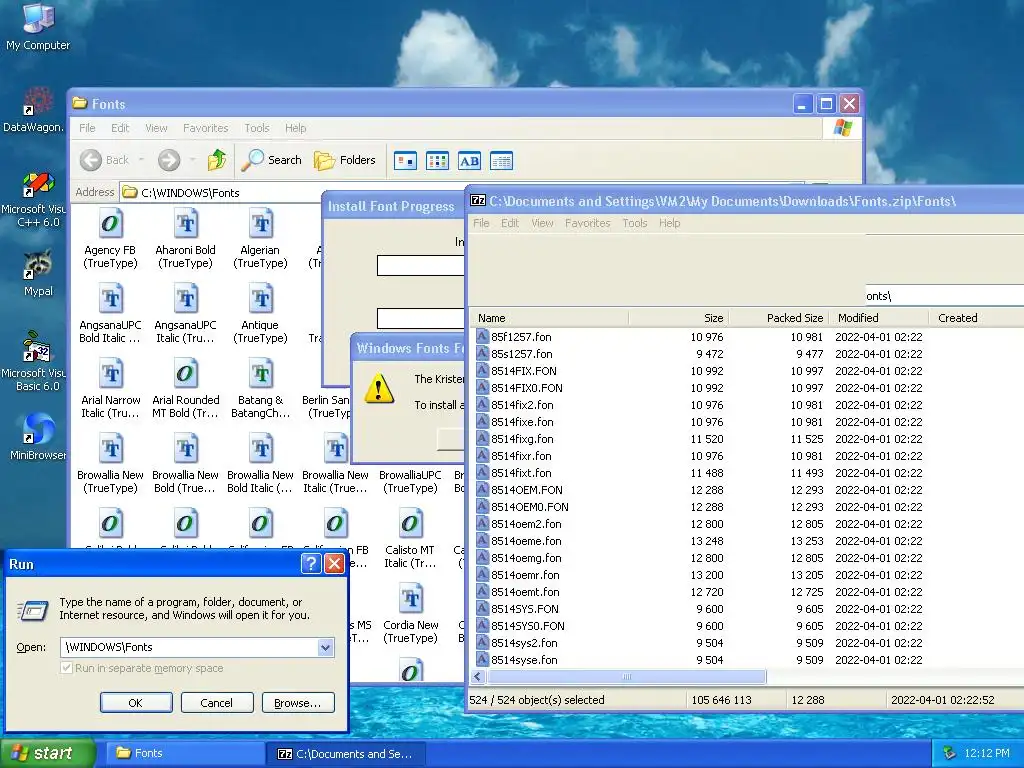
Task: Switch Fonts view to Details
Action: pos(501,161)
